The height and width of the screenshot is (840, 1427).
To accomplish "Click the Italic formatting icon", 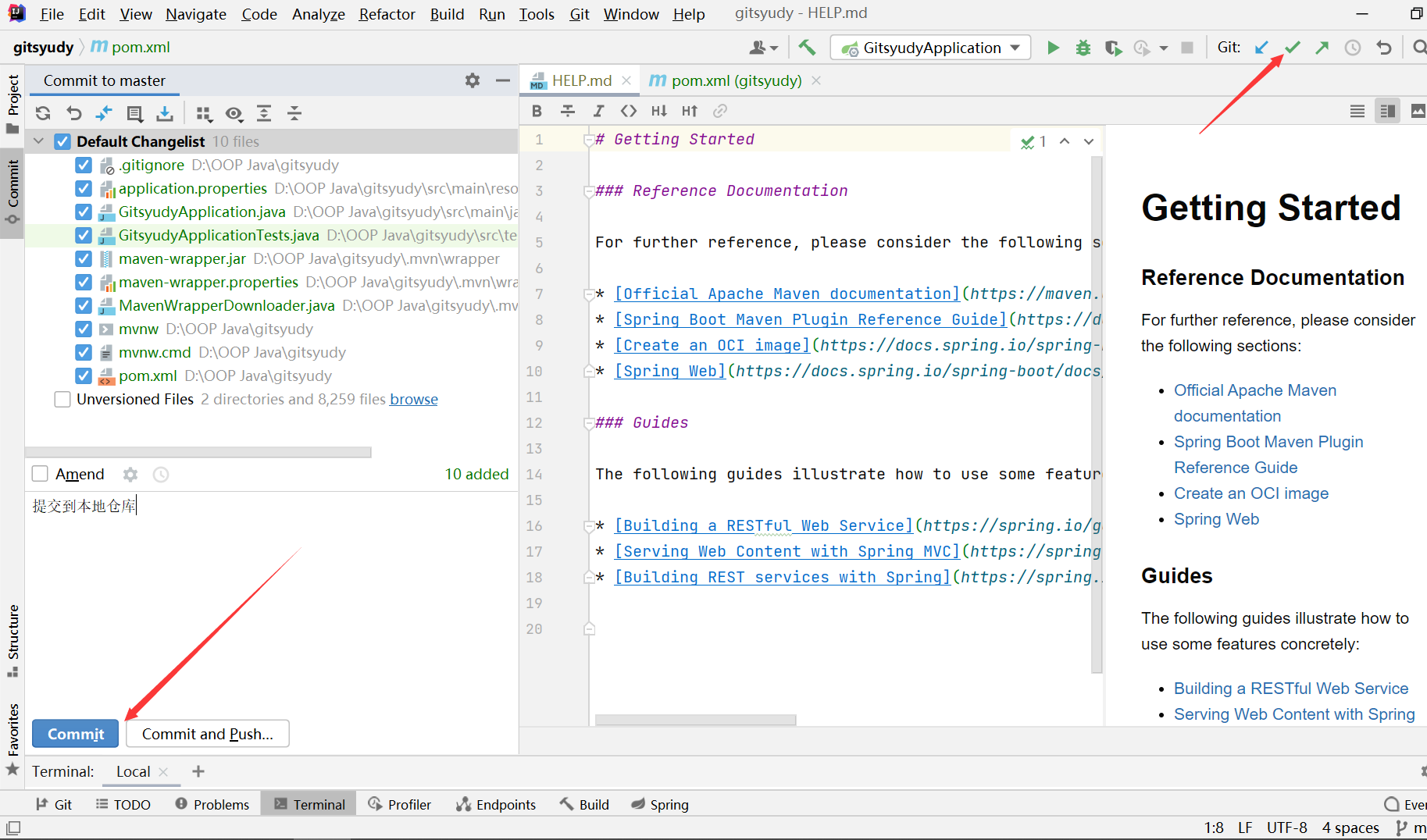I will [x=598, y=111].
